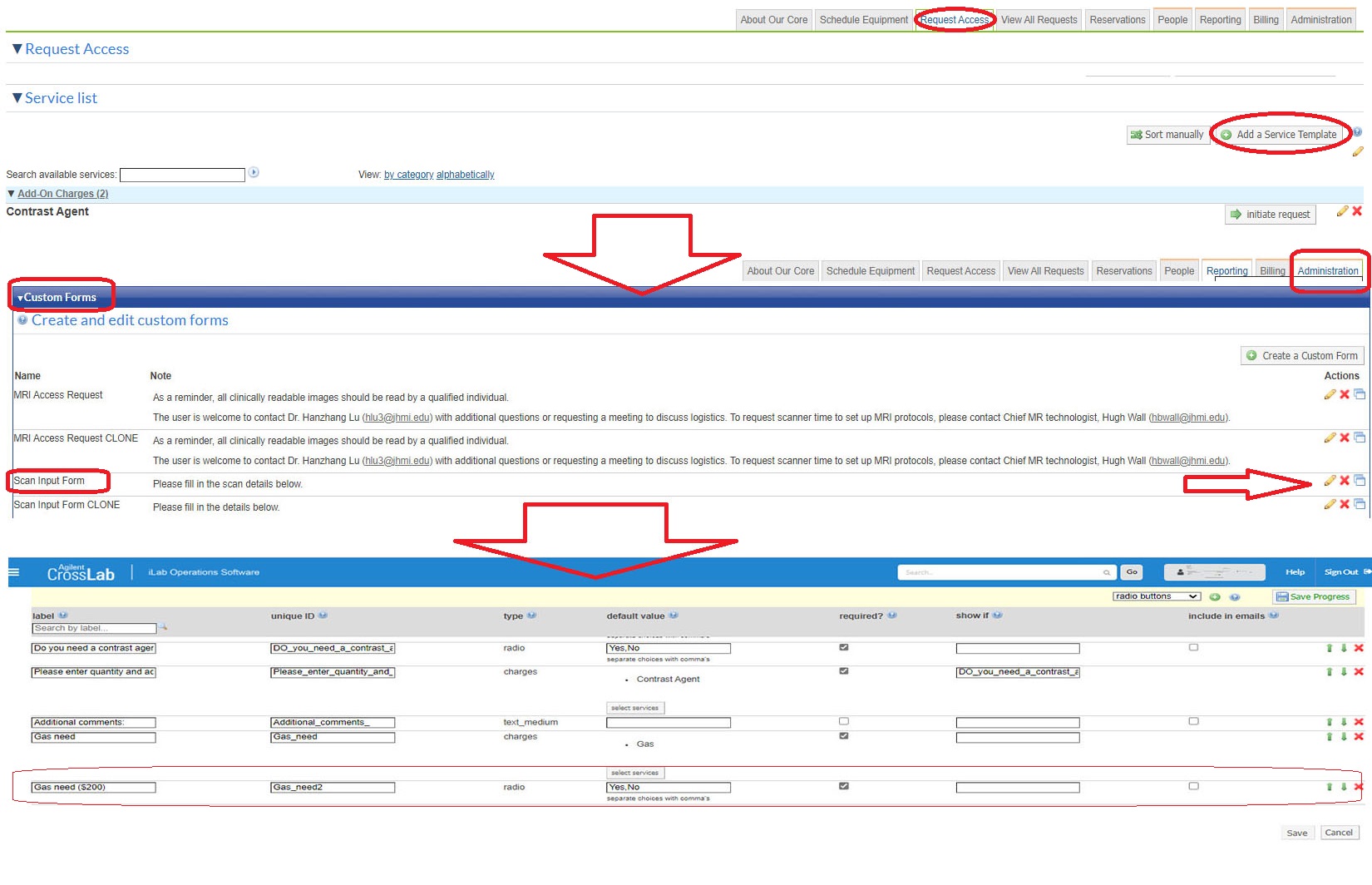Screen dimensions: 1372x885
Task: Open the View All Requests tab at top
Action: 1039,20
